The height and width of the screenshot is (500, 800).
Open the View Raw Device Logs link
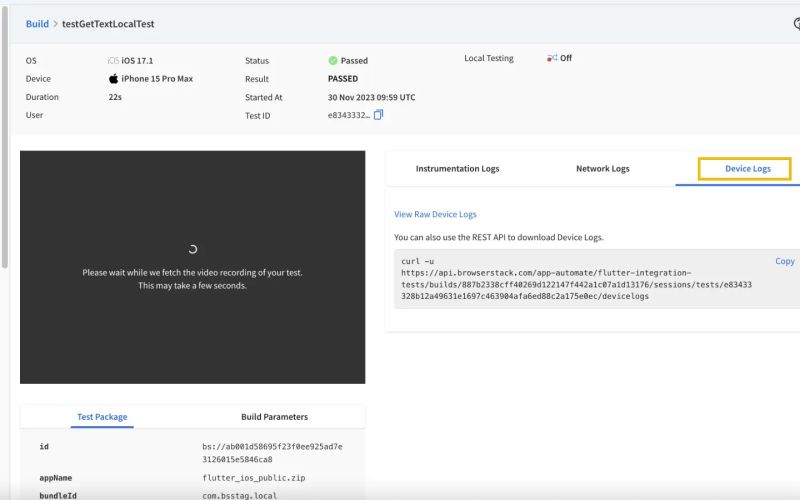pos(435,214)
